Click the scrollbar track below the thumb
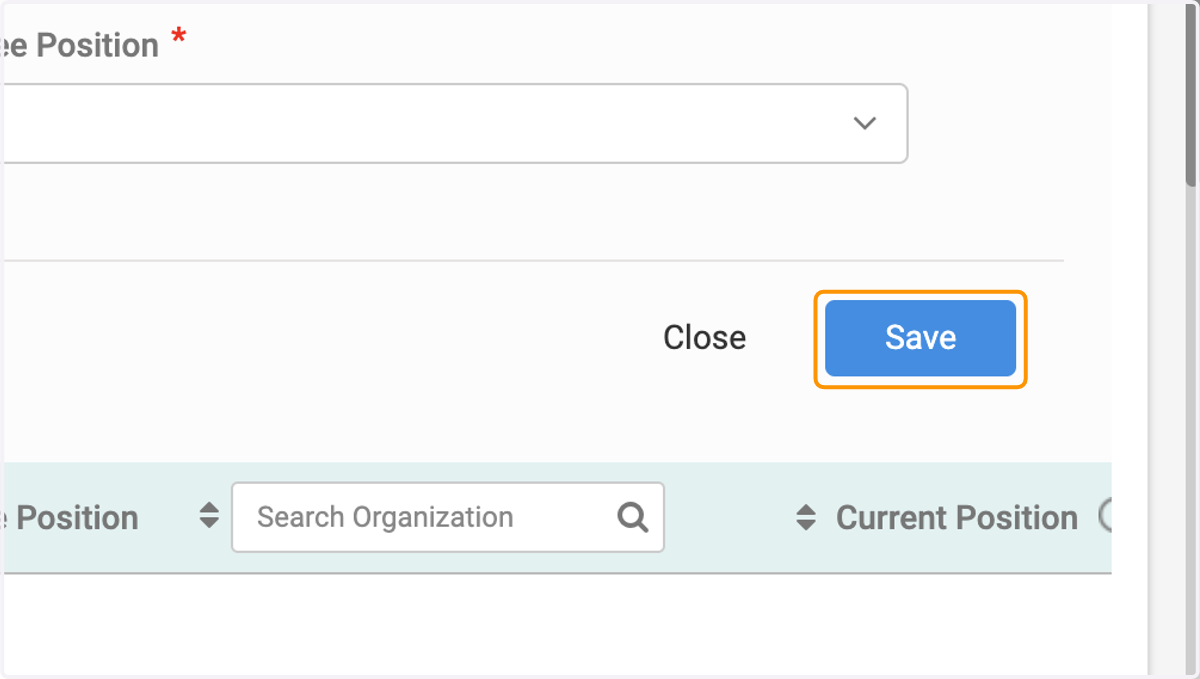This screenshot has width=1200, height=679. coord(1191,430)
